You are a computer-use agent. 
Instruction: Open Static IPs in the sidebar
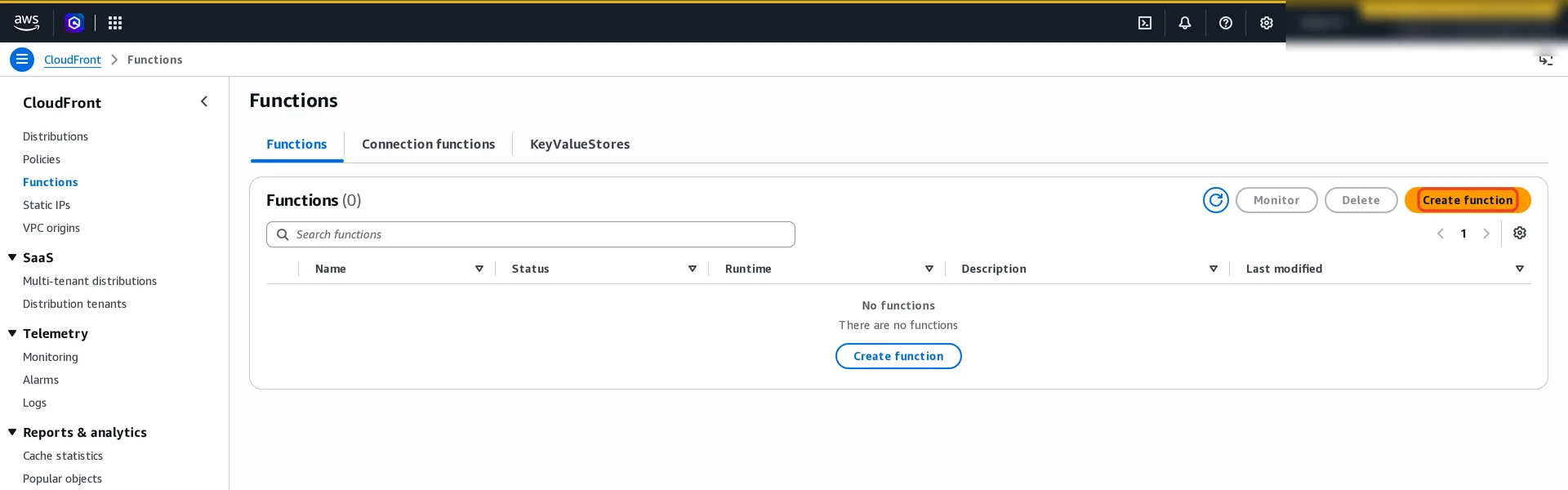[47, 205]
